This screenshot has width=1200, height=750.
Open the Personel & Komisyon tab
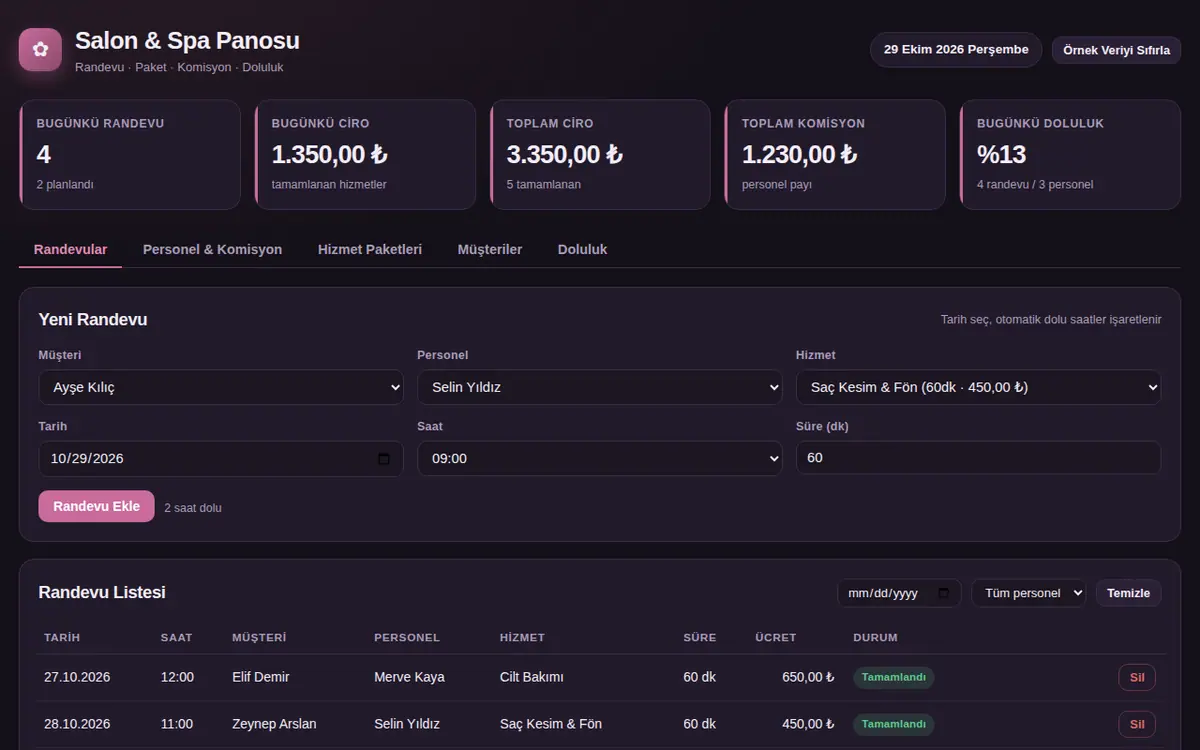(212, 249)
